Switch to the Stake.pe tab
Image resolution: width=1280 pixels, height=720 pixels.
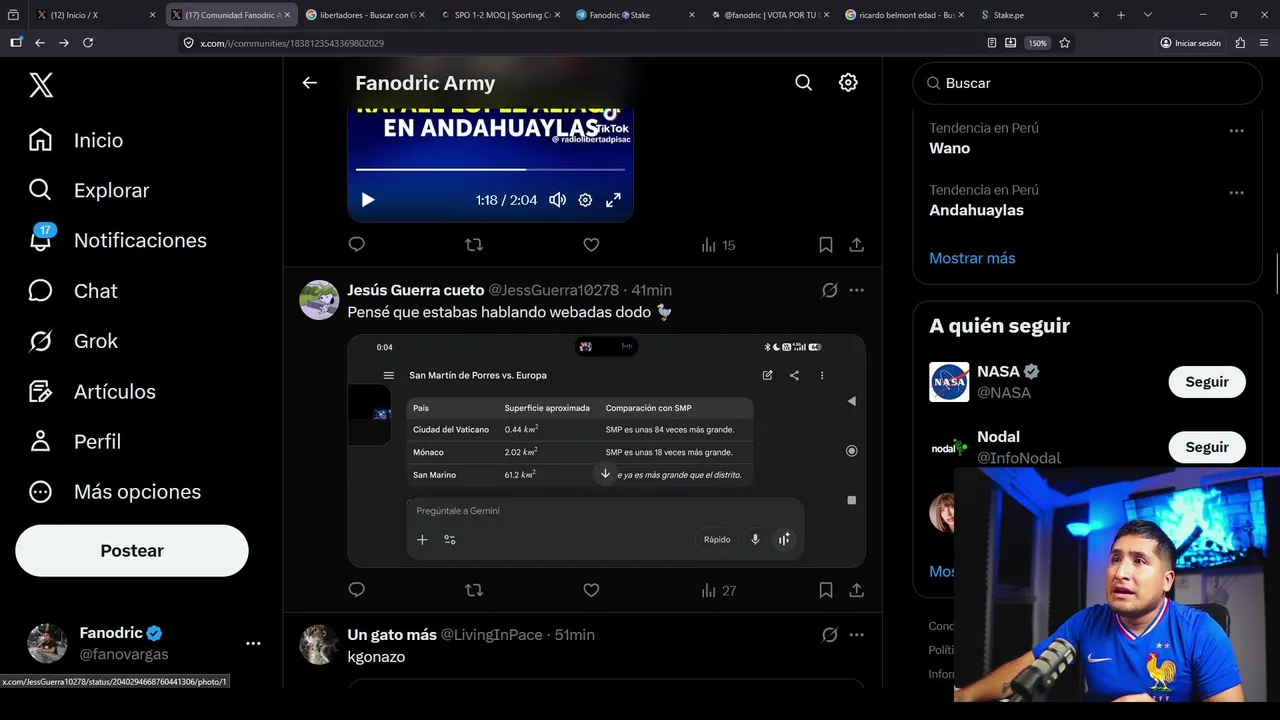pos(1040,15)
